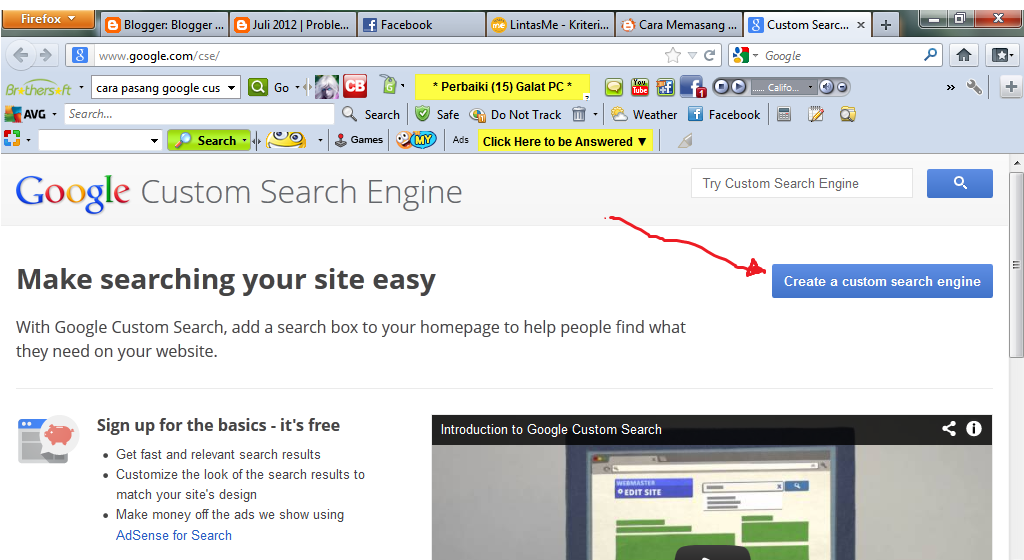Open the bookmarks menu button
This screenshot has width=1024, height=560.
point(1002,55)
